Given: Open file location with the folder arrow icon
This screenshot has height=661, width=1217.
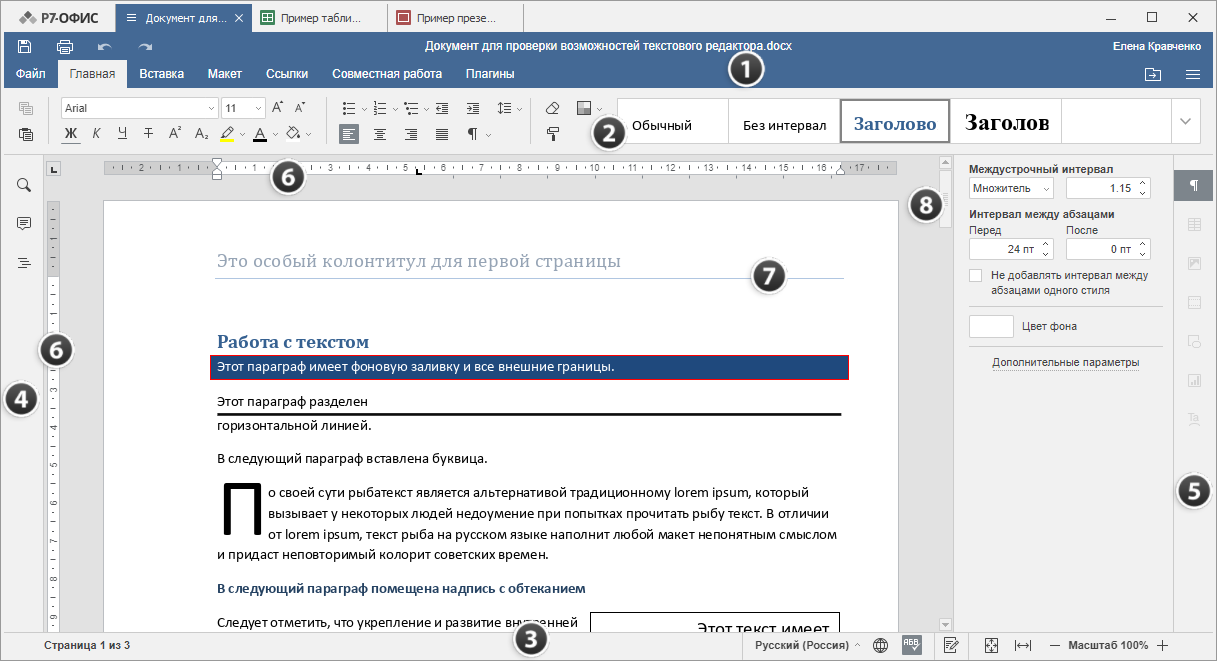Looking at the screenshot, I should click(x=1153, y=74).
